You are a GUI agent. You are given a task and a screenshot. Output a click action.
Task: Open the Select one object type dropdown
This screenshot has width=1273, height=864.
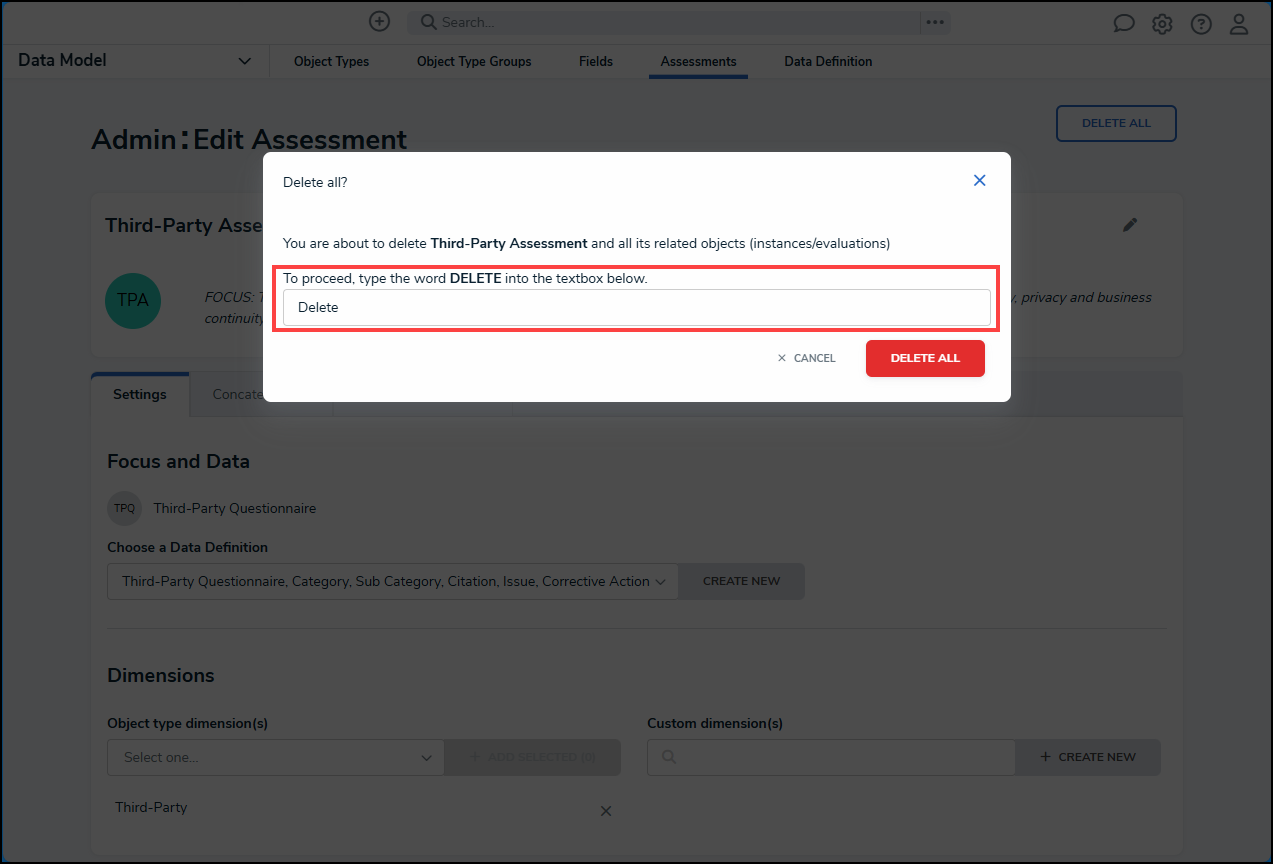coord(276,757)
